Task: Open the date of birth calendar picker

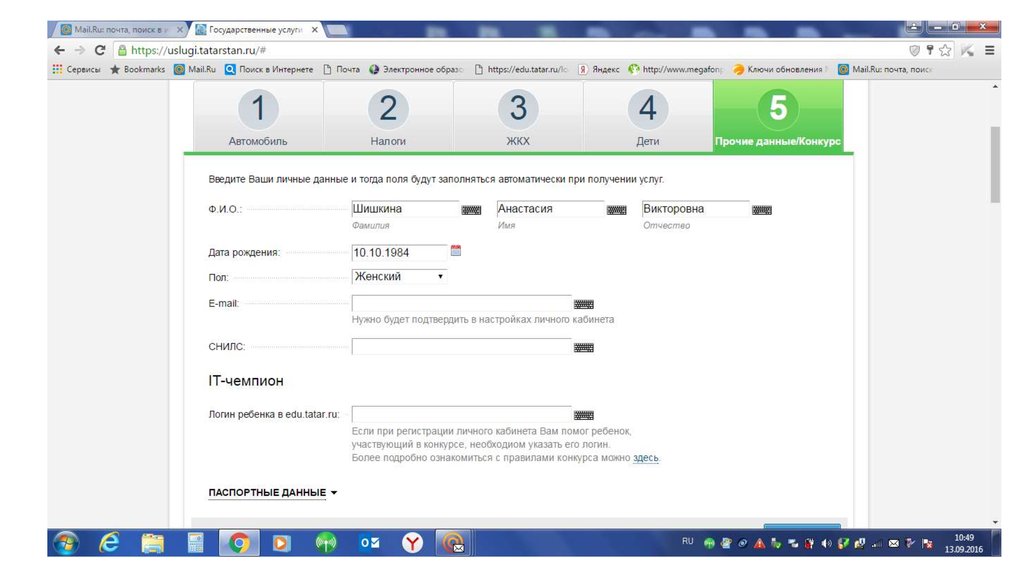Action: 456,251
